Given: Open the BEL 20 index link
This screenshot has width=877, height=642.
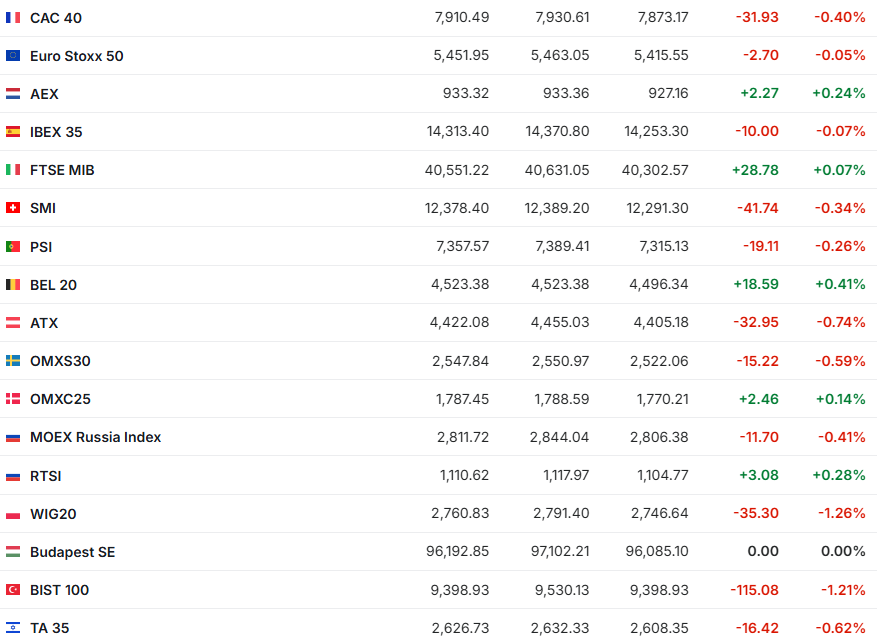Looking at the screenshot, I should coord(53,285).
